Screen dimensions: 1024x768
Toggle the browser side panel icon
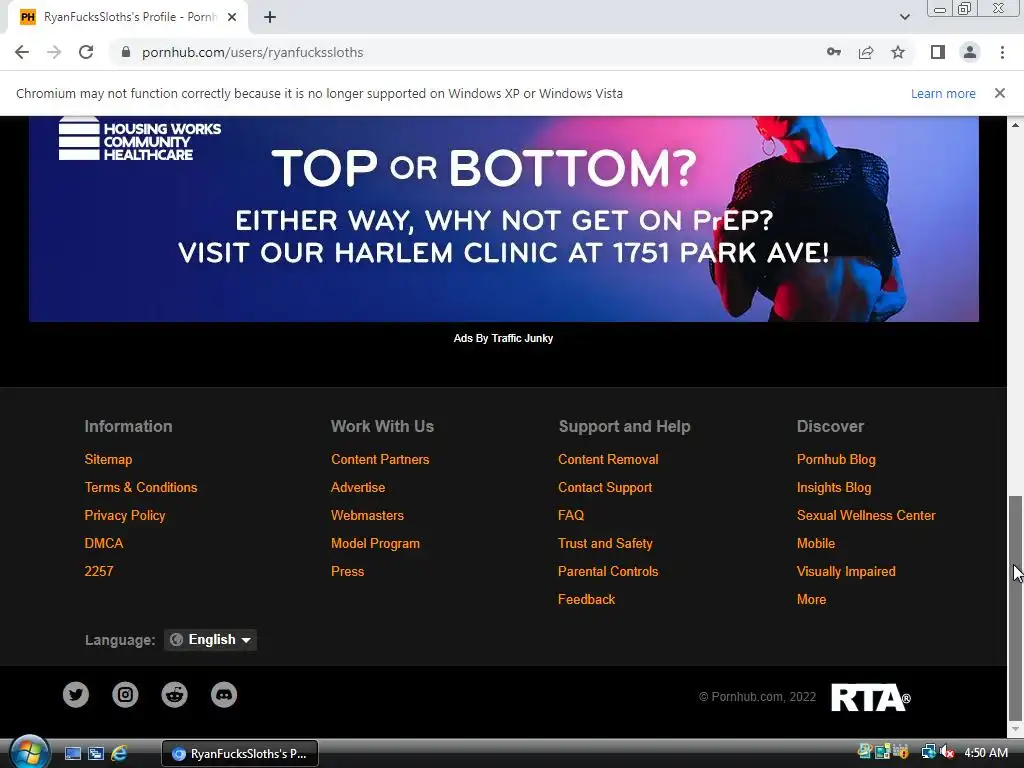click(x=938, y=52)
